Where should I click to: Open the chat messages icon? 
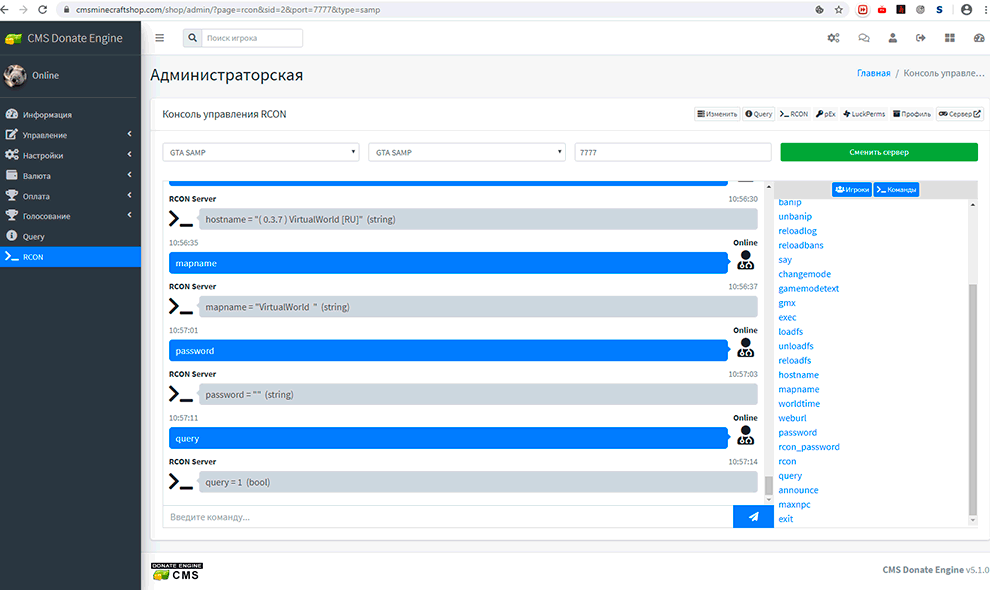[863, 38]
